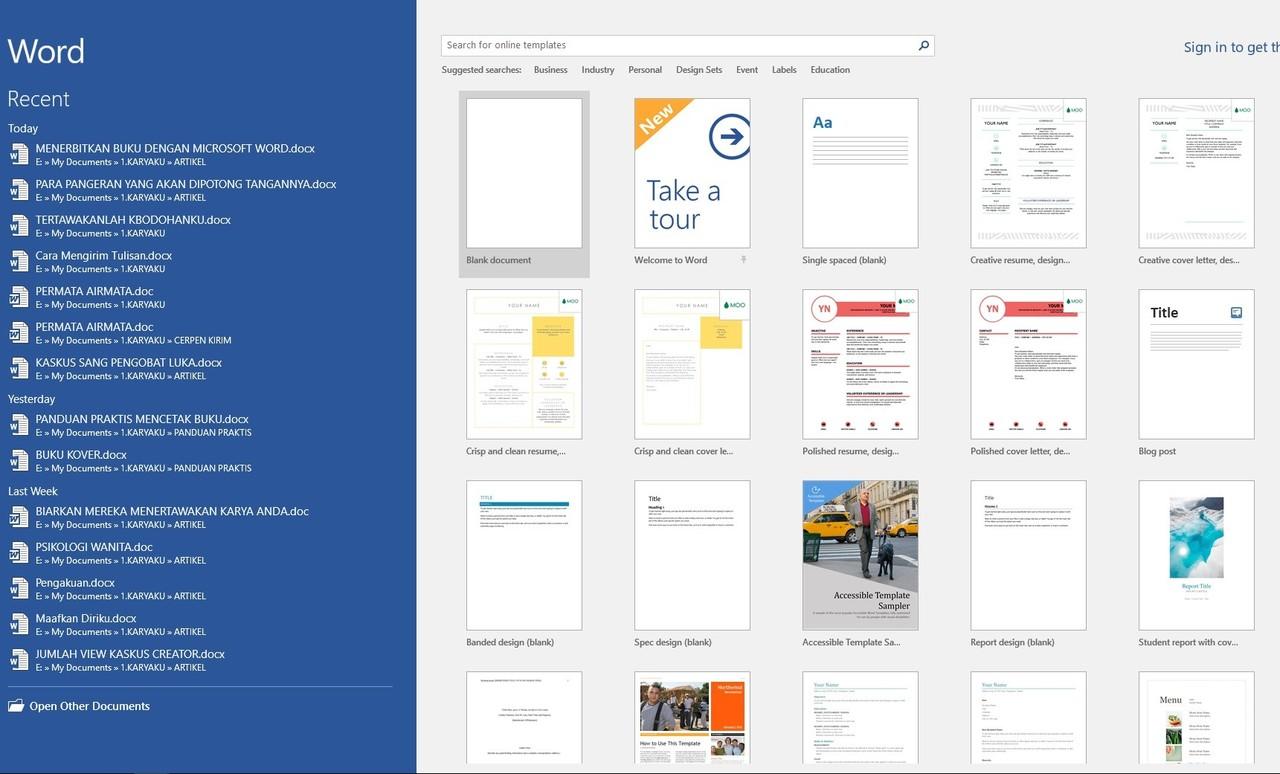The height and width of the screenshot is (774, 1280).
Task: Click file icon for PSIKOLOGI WANITA.doc
Action: (x=19, y=553)
